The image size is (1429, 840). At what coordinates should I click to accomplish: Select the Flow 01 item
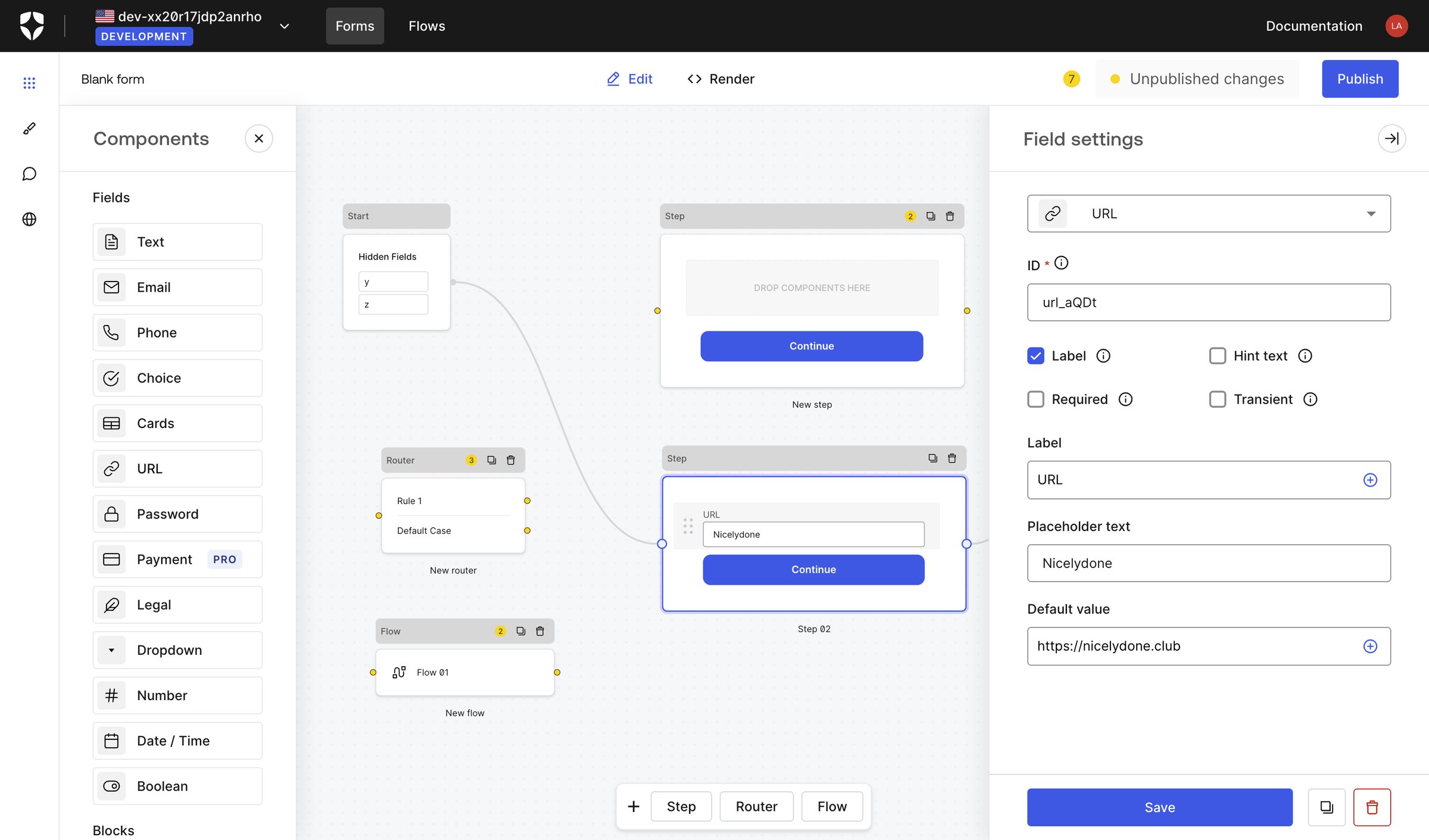click(x=464, y=672)
